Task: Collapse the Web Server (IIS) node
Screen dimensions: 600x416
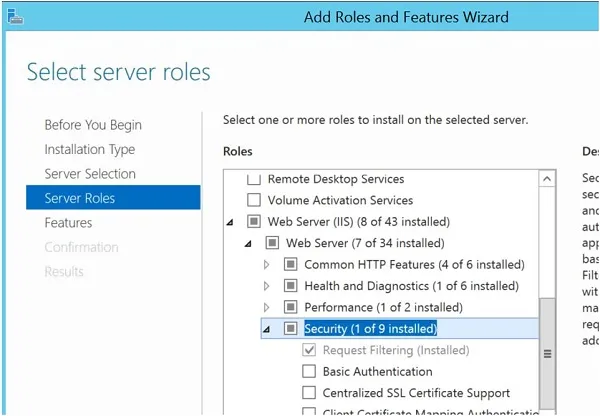Action: click(x=229, y=222)
